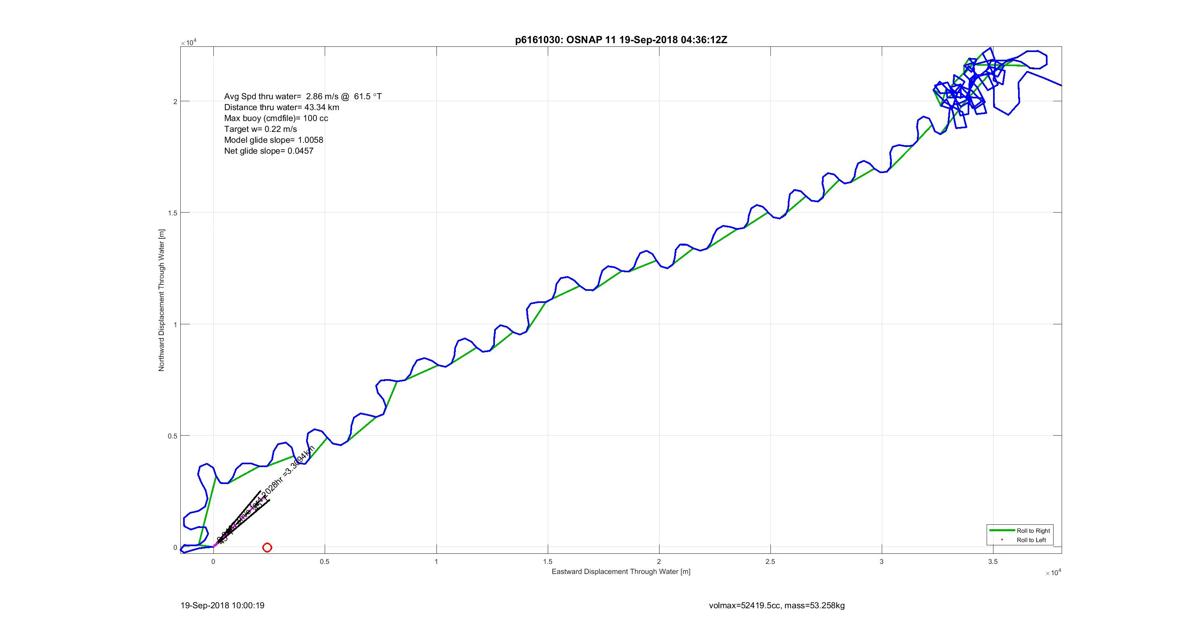Image resolution: width=1200 pixels, height=622 pixels.
Task: Click the y-axis tick label 1.5
Action: pyautogui.click(x=172, y=213)
